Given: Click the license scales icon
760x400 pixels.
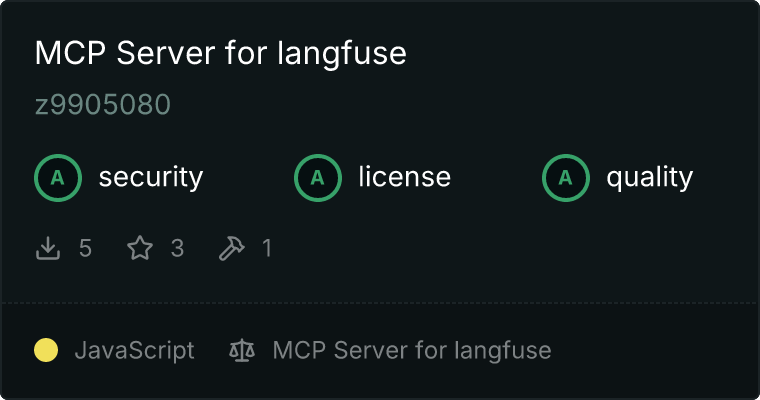Looking at the screenshot, I should click(242, 350).
